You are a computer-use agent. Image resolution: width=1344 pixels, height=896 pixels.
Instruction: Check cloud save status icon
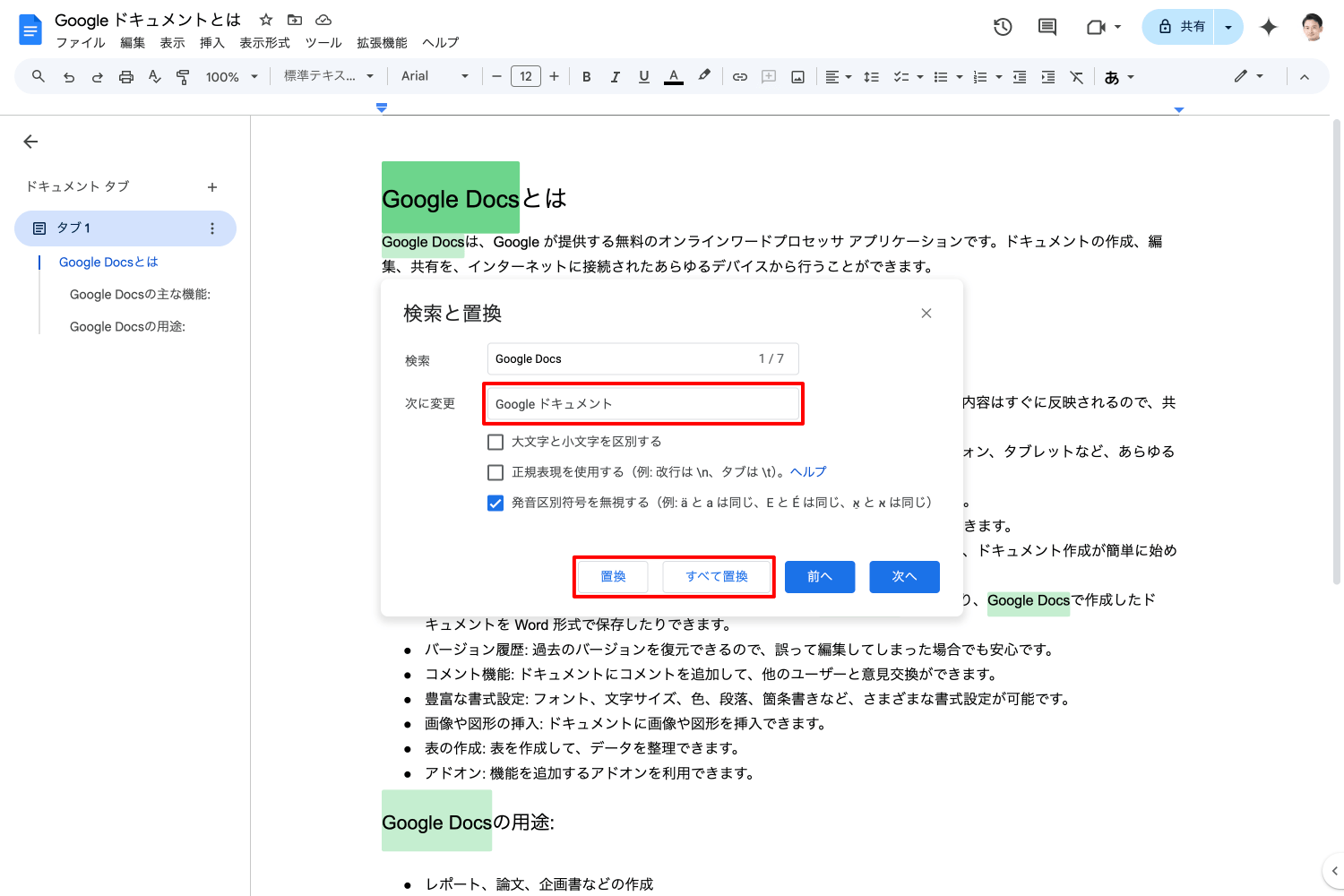(324, 20)
